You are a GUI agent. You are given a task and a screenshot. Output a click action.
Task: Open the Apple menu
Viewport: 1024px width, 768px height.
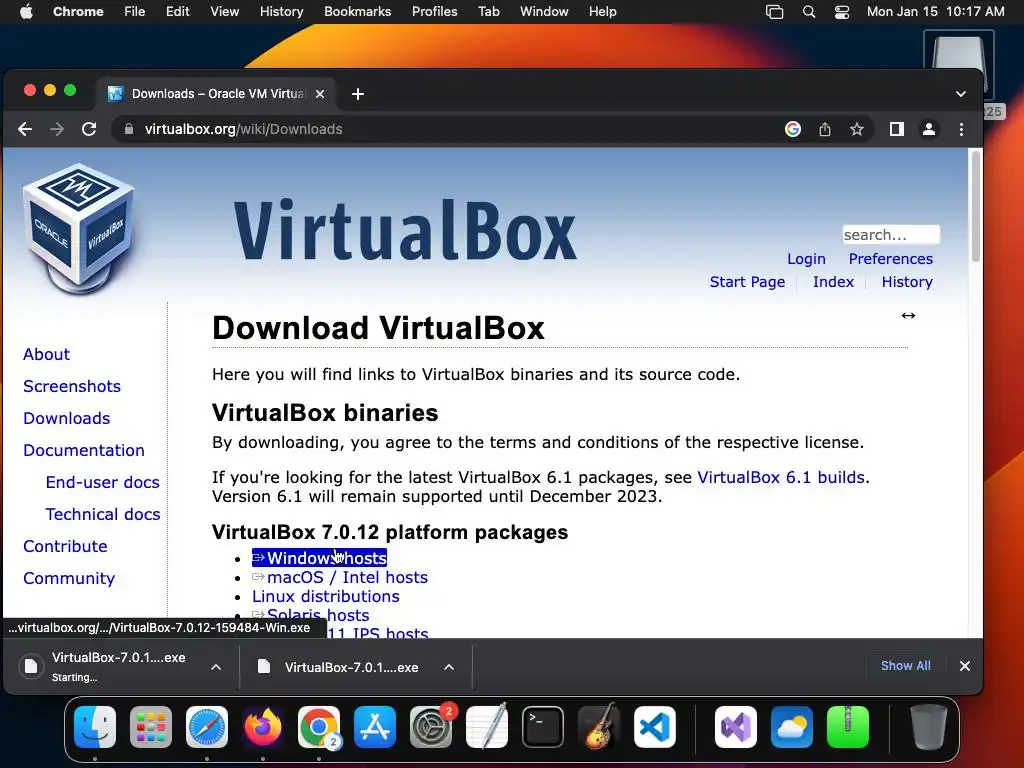[x=26, y=12]
